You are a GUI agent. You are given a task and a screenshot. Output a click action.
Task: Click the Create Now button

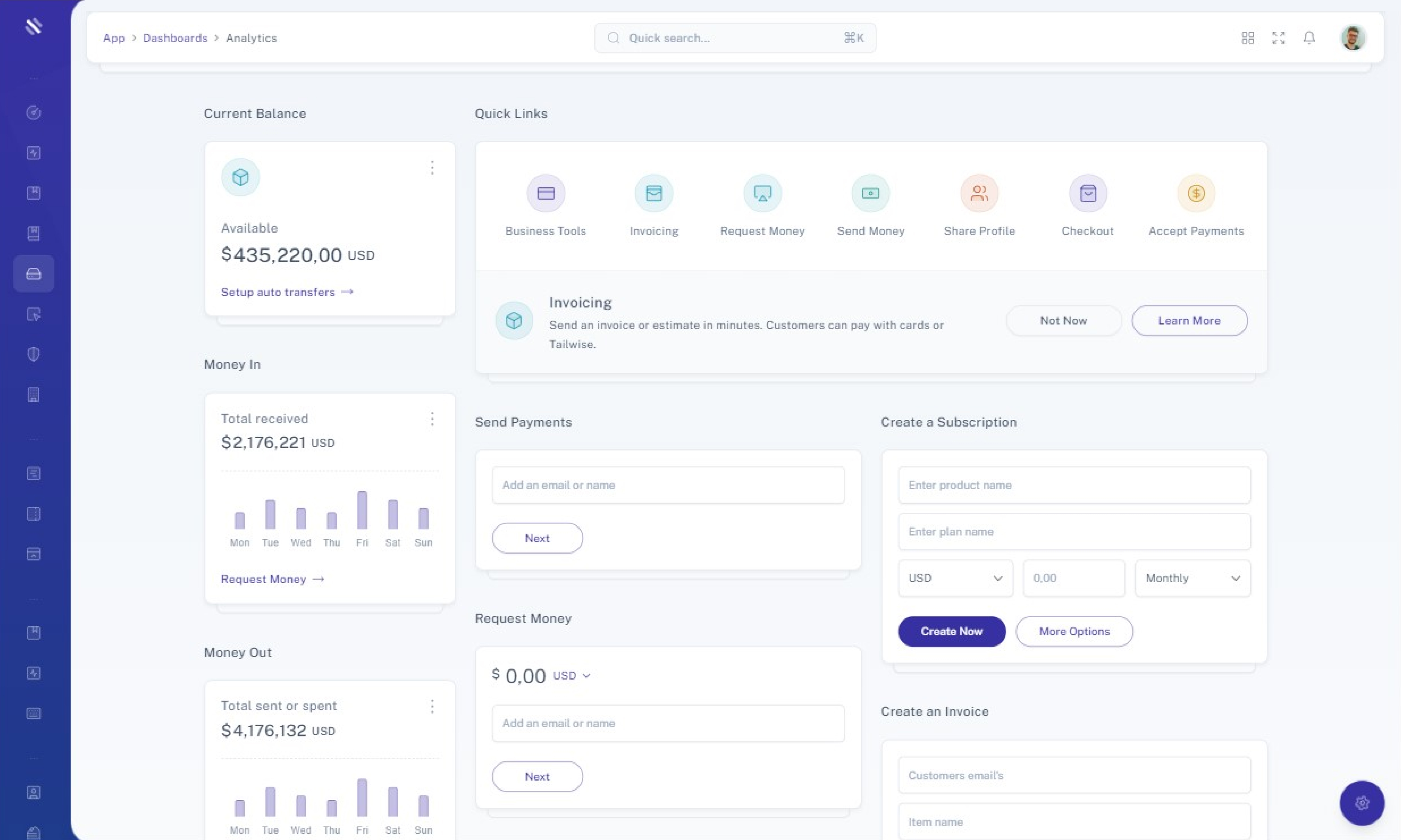tap(951, 631)
